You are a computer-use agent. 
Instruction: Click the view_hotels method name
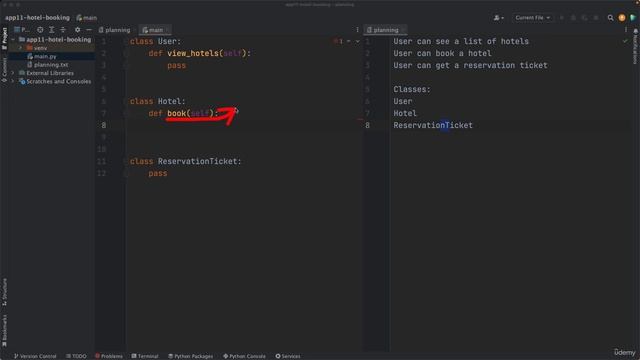click(193, 53)
